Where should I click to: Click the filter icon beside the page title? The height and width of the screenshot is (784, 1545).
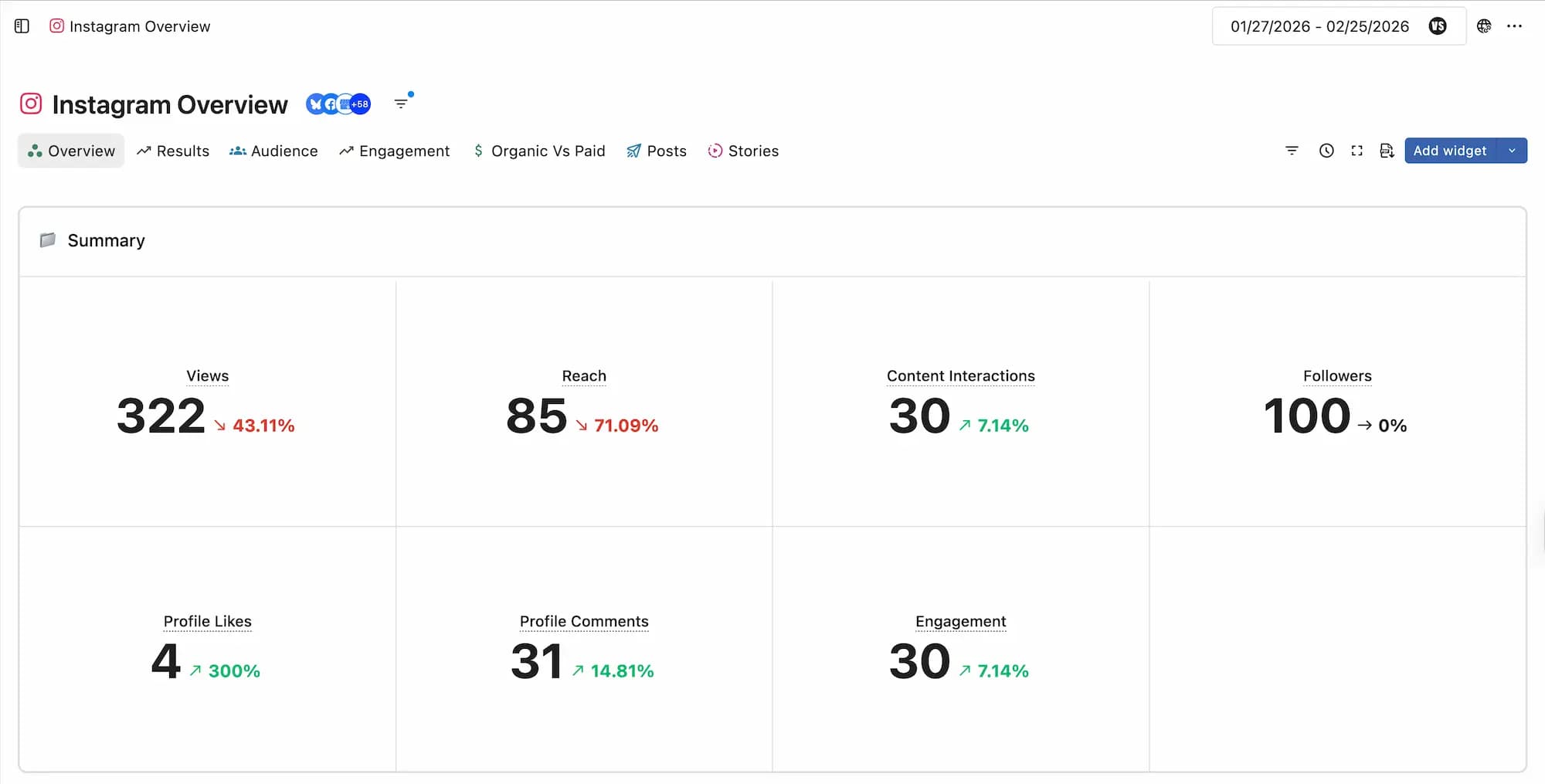401,104
